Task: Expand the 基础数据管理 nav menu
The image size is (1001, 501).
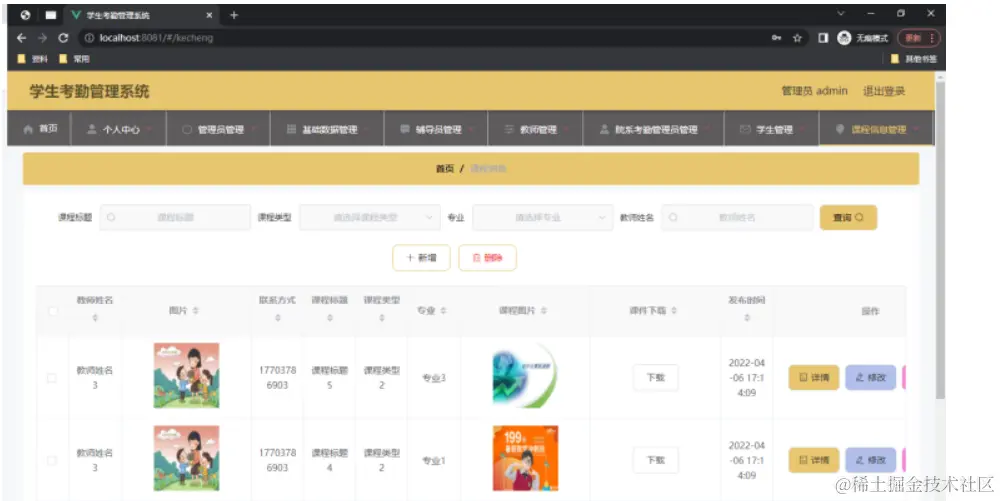Action: pyautogui.click(x=327, y=129)
